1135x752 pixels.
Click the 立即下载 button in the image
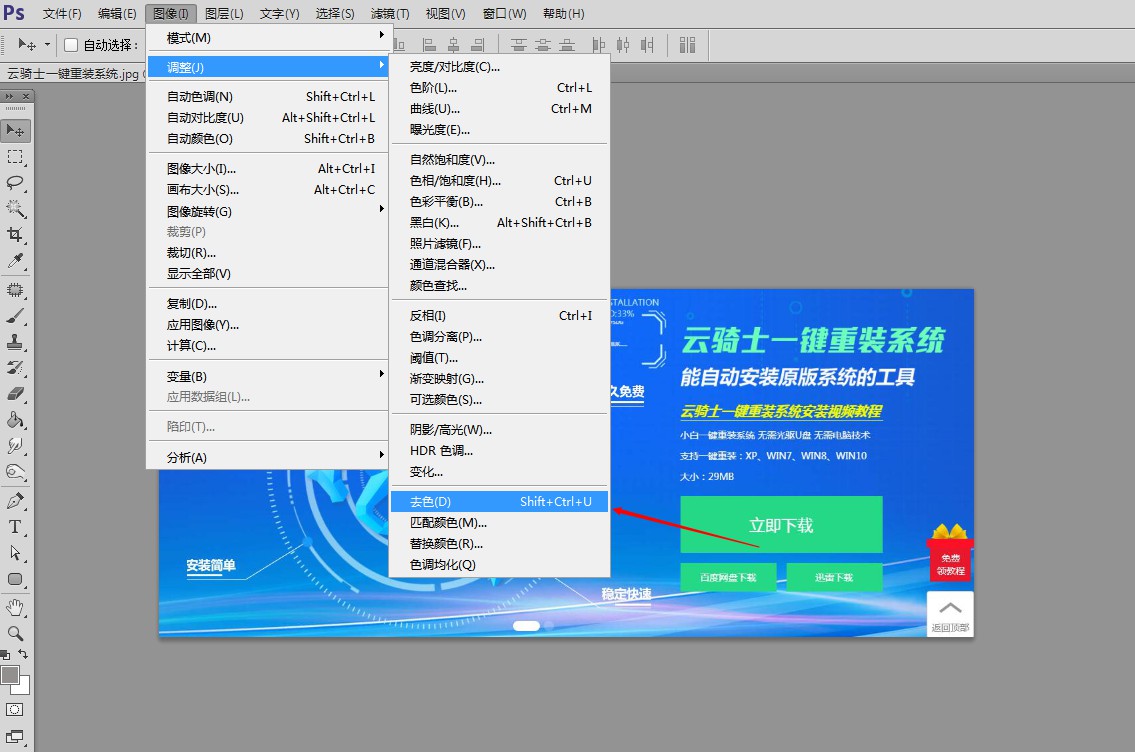781,524
